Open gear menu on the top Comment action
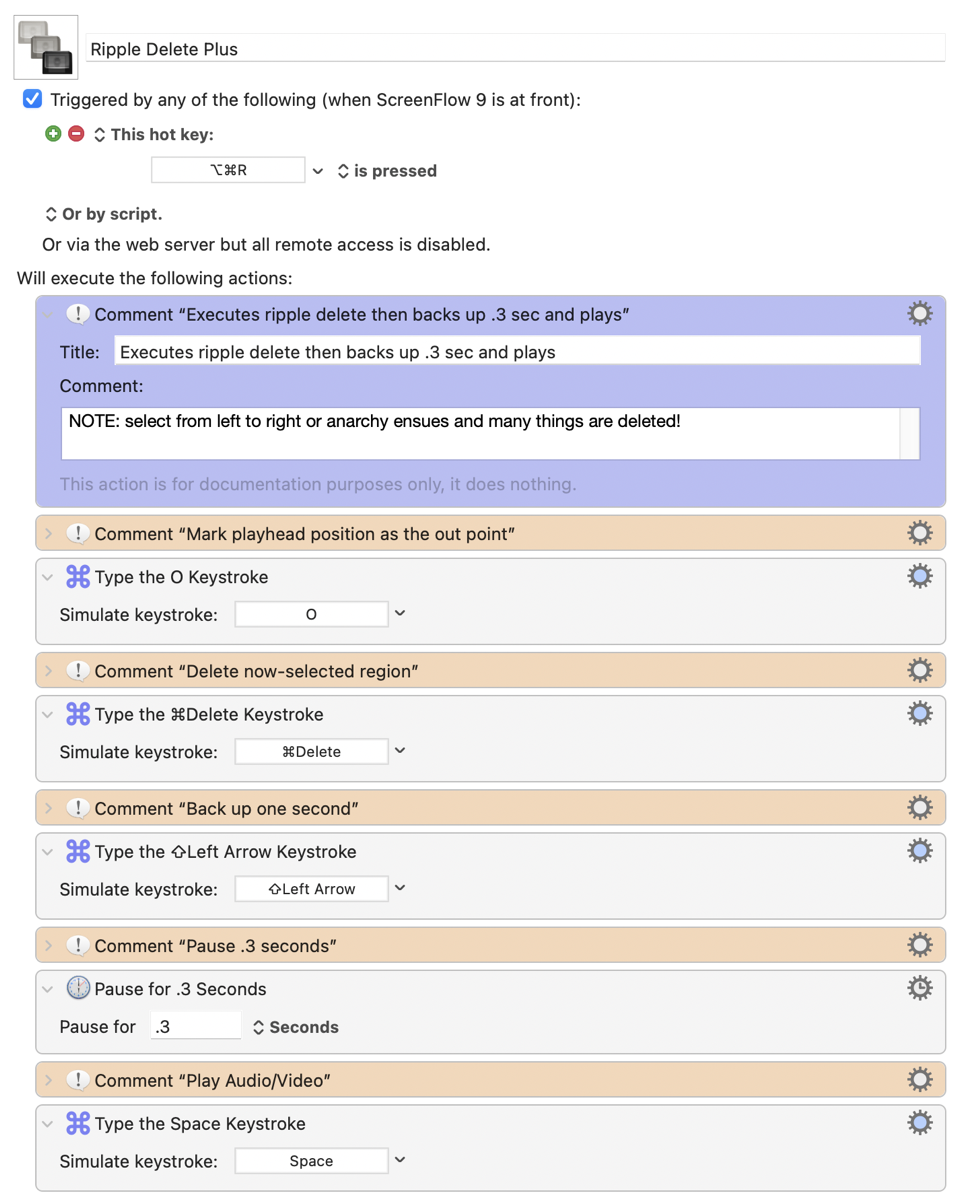 919,314
